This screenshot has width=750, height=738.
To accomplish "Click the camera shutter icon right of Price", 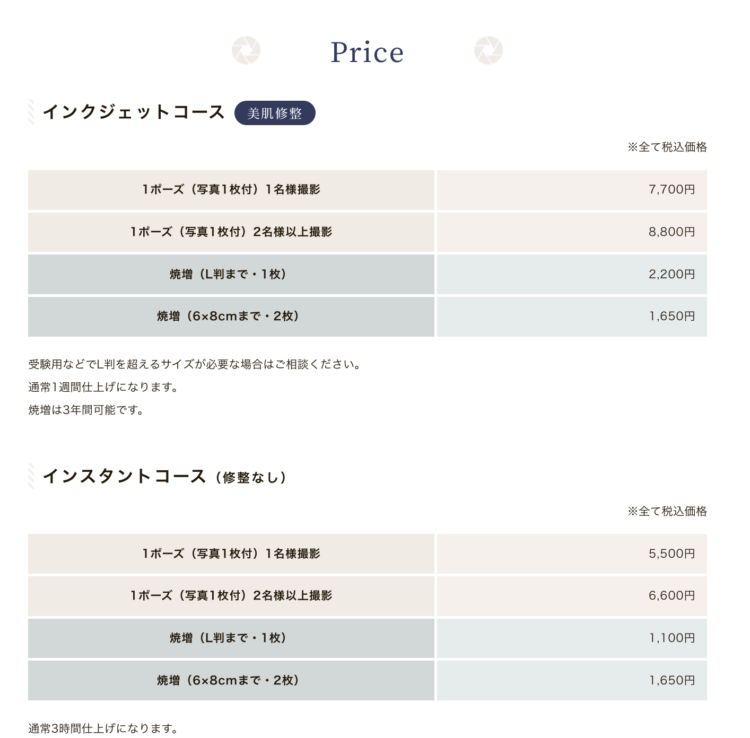I will [x=488, y=50].
